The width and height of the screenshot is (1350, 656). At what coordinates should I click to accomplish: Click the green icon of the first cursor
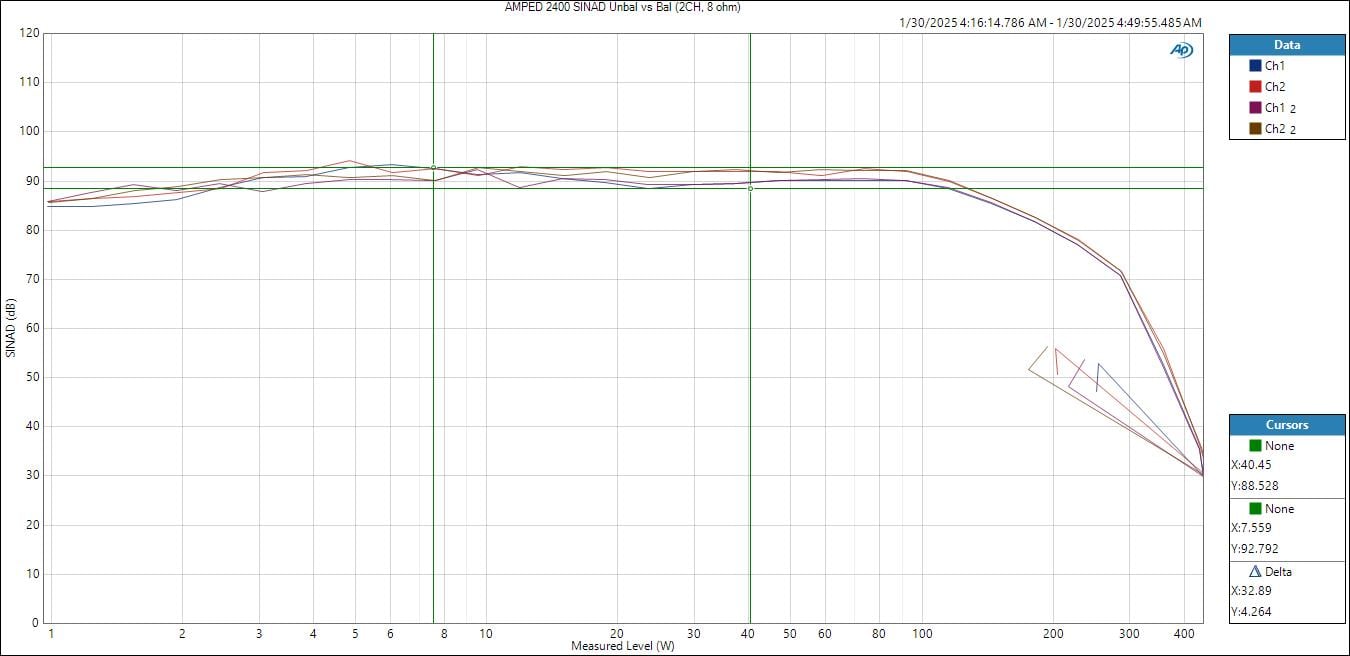point(1255,445)
